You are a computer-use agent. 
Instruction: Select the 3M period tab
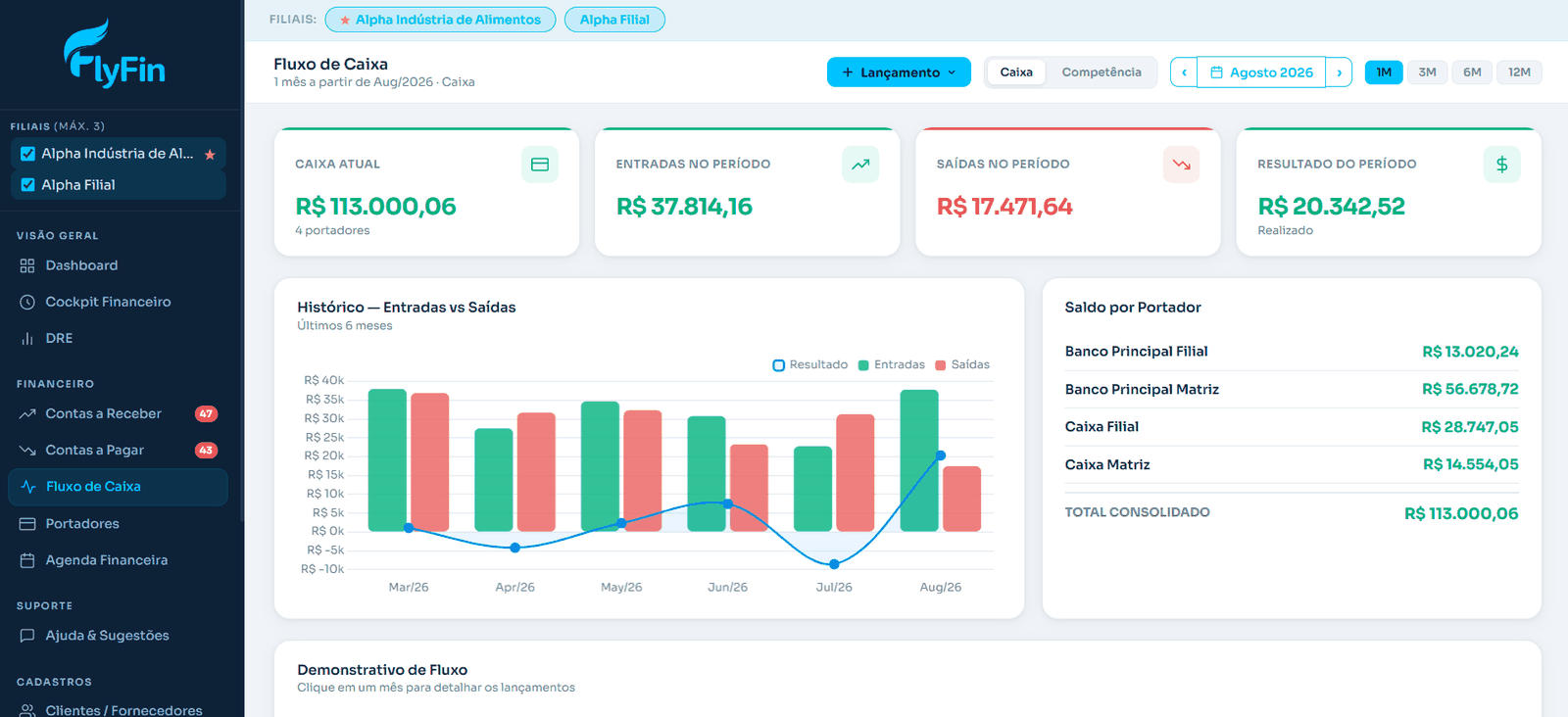pyautogui.click(x=1427, y=72)
